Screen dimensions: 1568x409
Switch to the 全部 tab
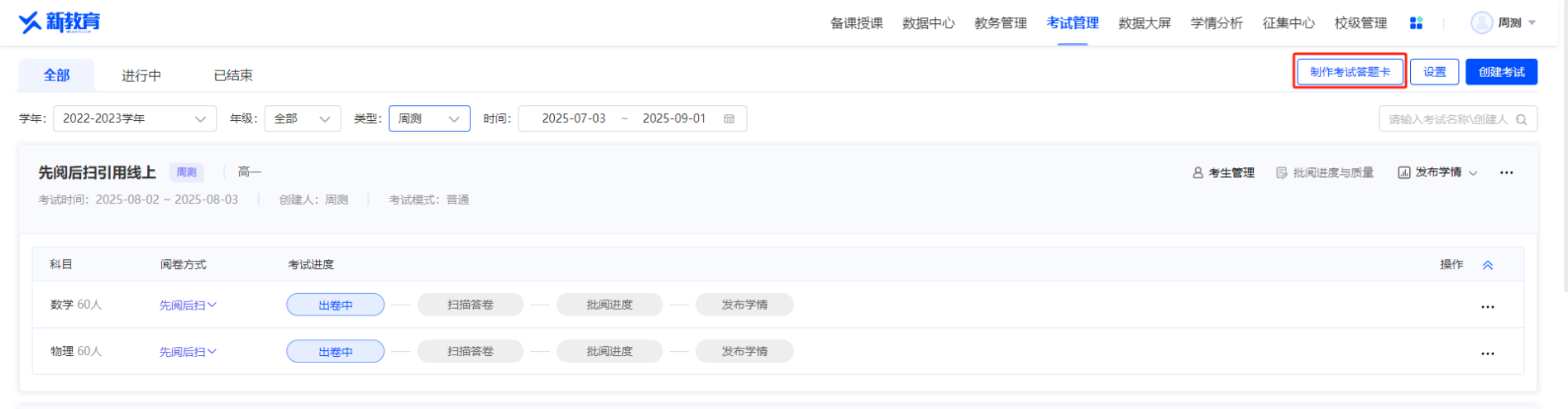click(x=56, y=75)
